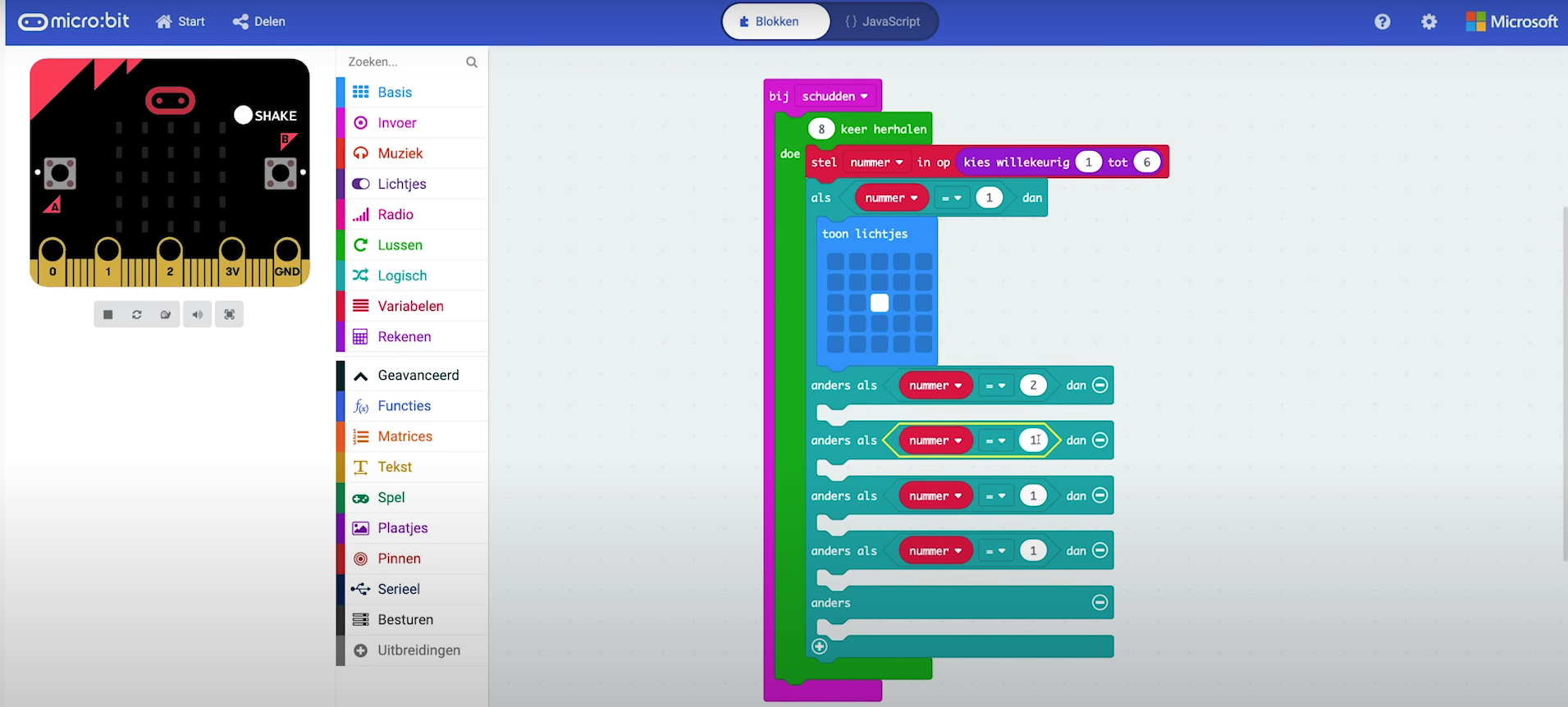Open the Variabelen block category
1568x707 pixels.
(410, 306)
